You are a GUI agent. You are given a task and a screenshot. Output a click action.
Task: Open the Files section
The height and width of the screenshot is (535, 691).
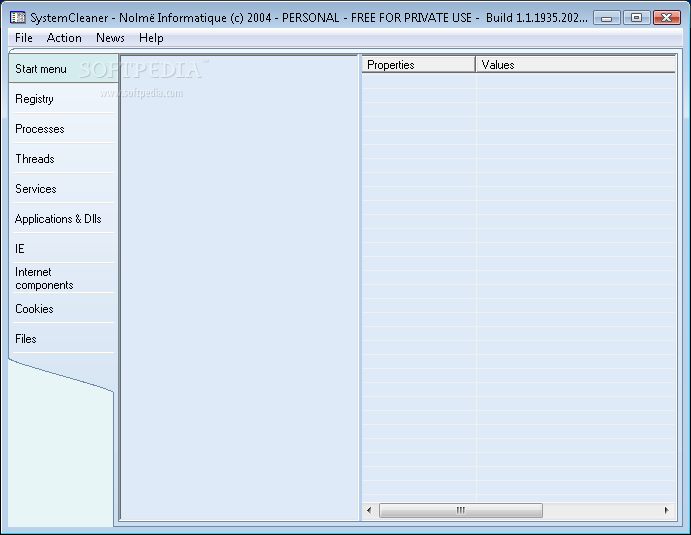(x=63, y=338)
